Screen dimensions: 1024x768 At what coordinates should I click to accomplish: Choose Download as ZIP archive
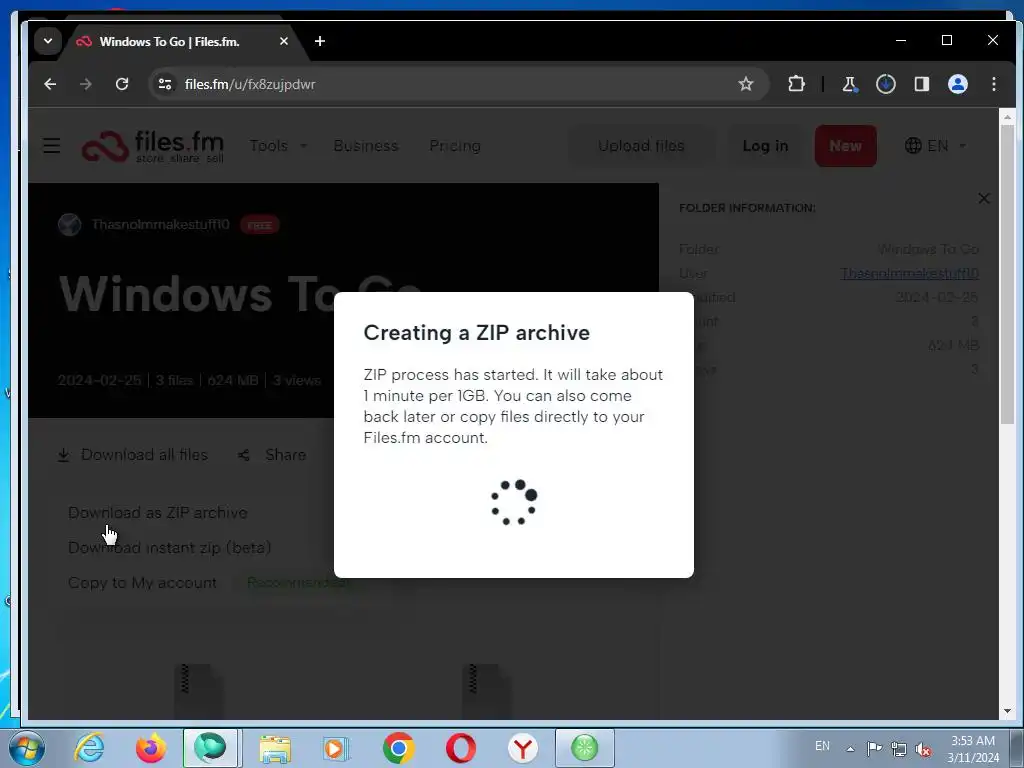coord(158,513)
